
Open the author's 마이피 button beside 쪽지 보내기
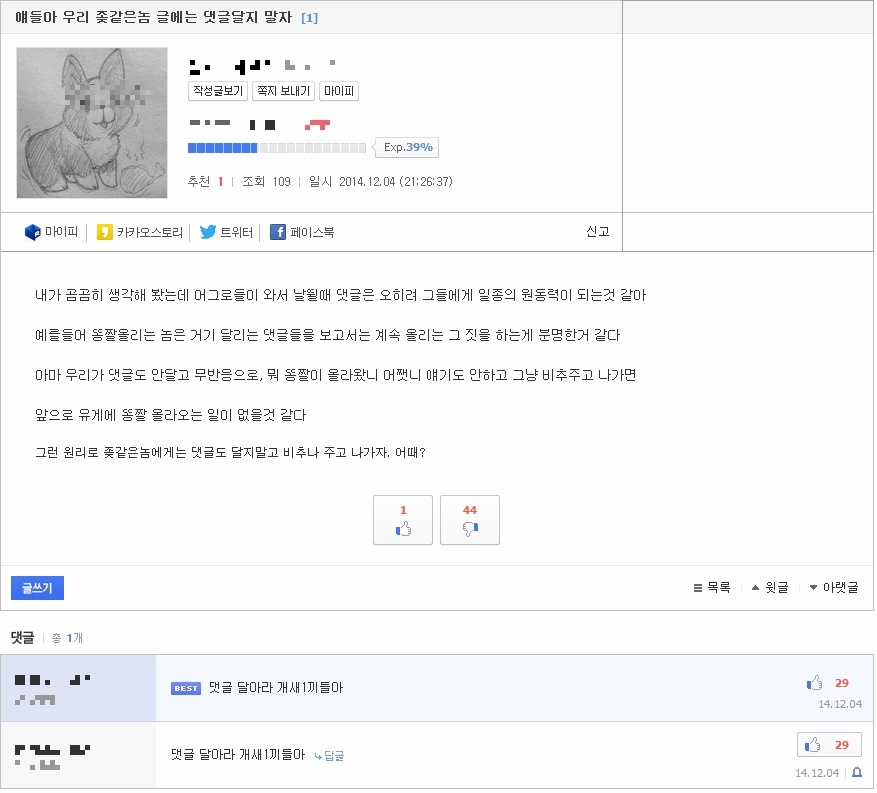pyautogui.click(x=339, y=91)
